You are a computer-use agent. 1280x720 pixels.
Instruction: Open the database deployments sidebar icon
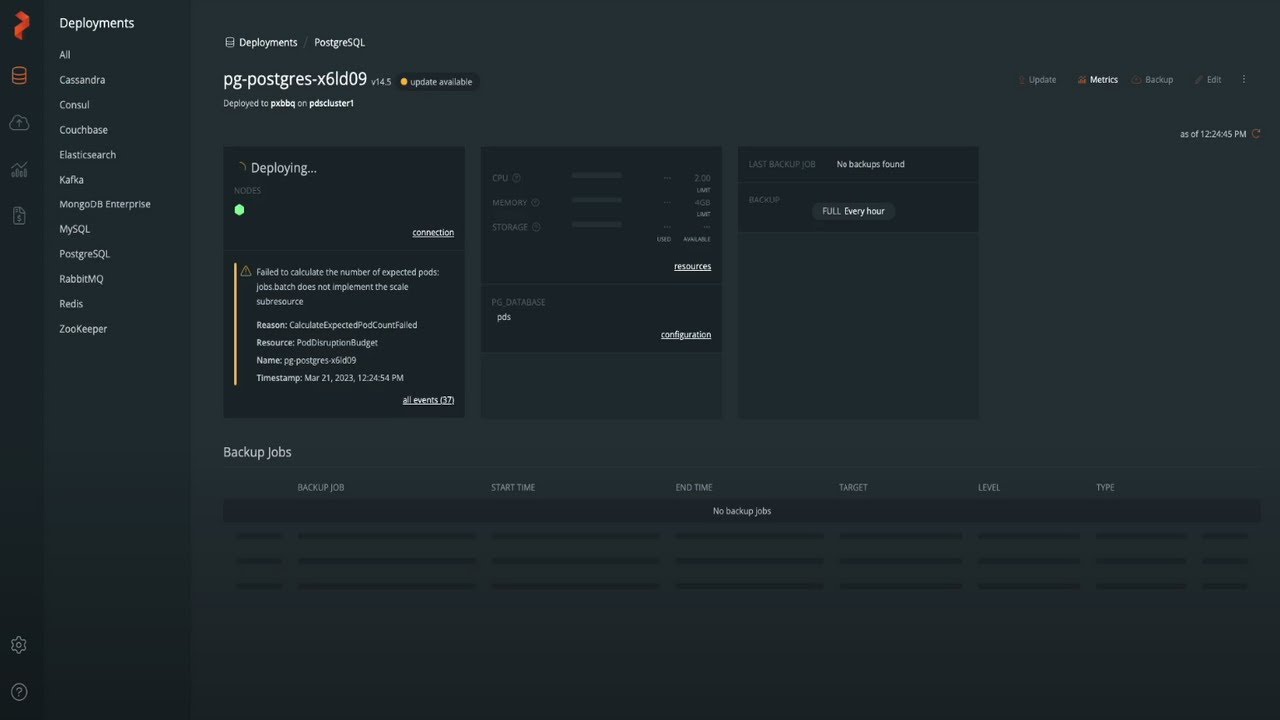tap(19, 75)
